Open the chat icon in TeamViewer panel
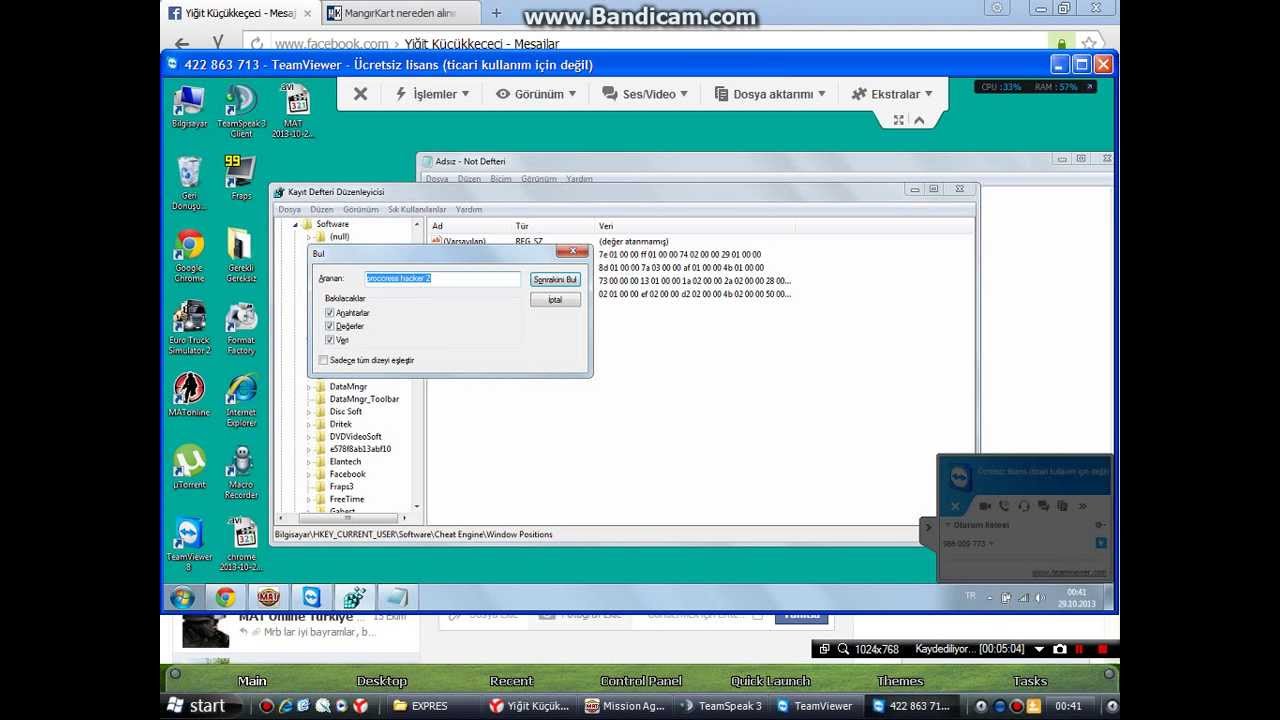1280x720 pixels. (1044, 507)
